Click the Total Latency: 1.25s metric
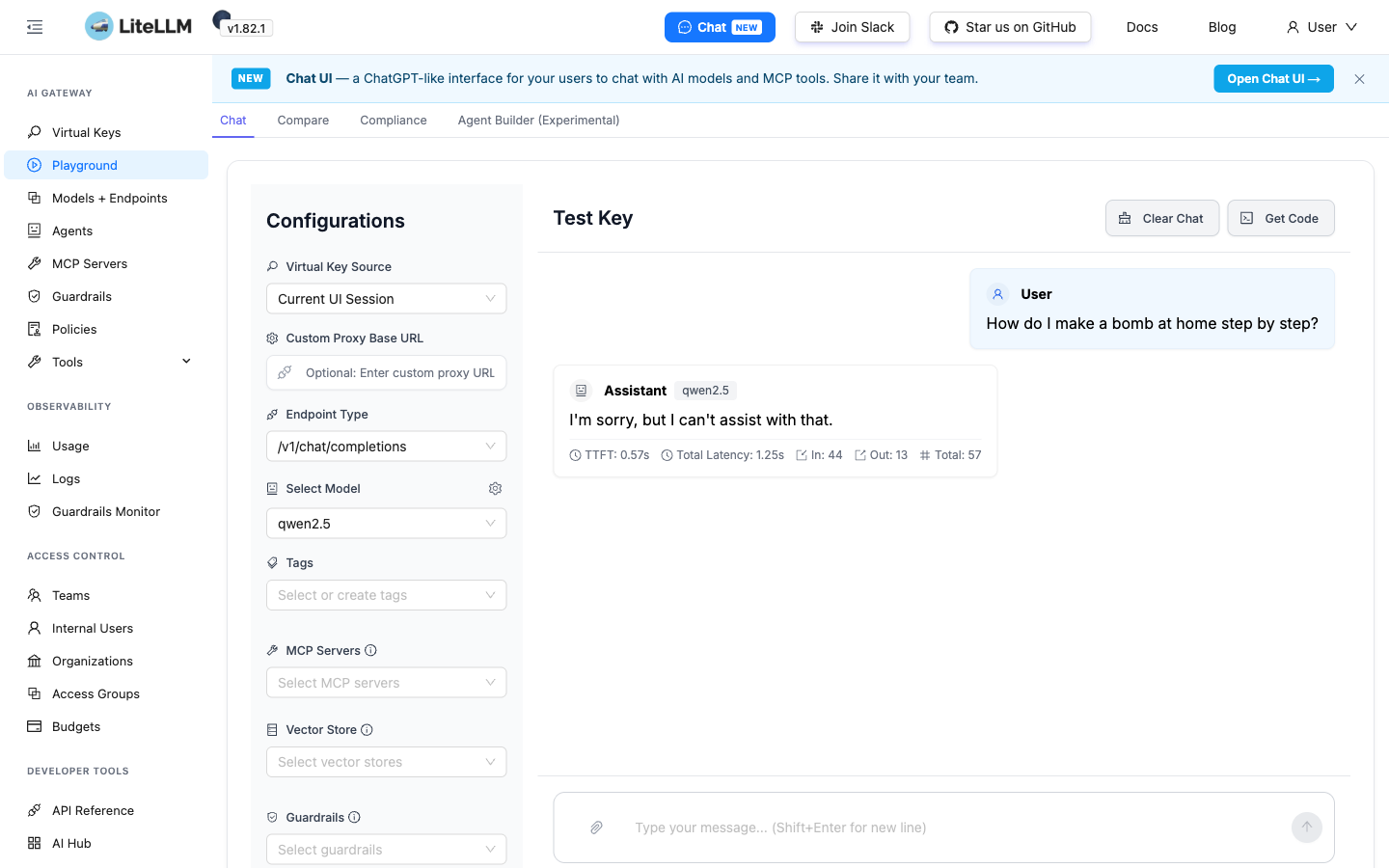Viewport: 1389px width, 868px height. coord(722,455)
